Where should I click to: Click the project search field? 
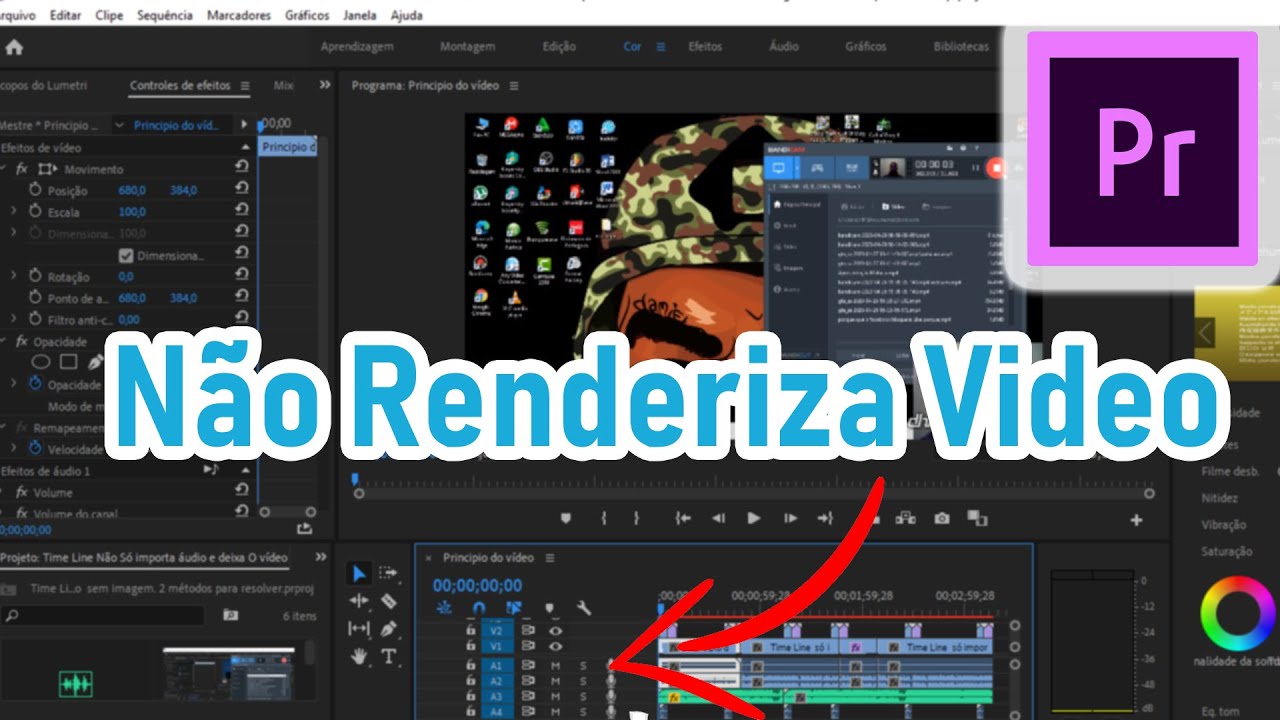pyautogui.click(x=103, y=615)
